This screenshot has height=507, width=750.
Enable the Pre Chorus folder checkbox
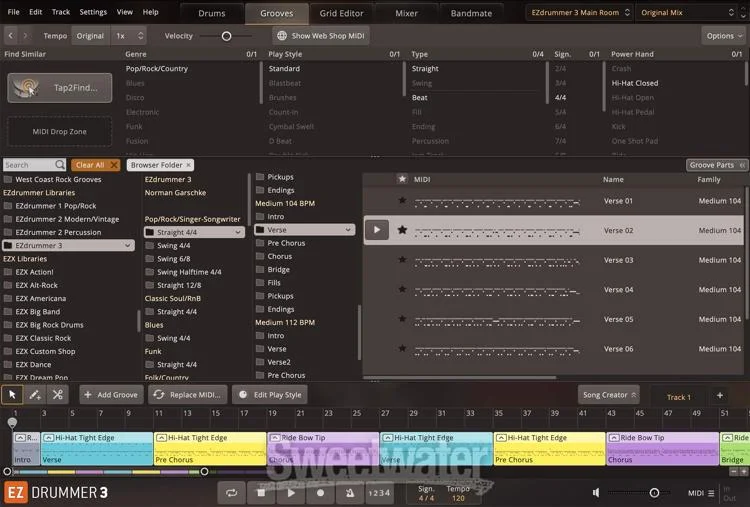(260, 243)
